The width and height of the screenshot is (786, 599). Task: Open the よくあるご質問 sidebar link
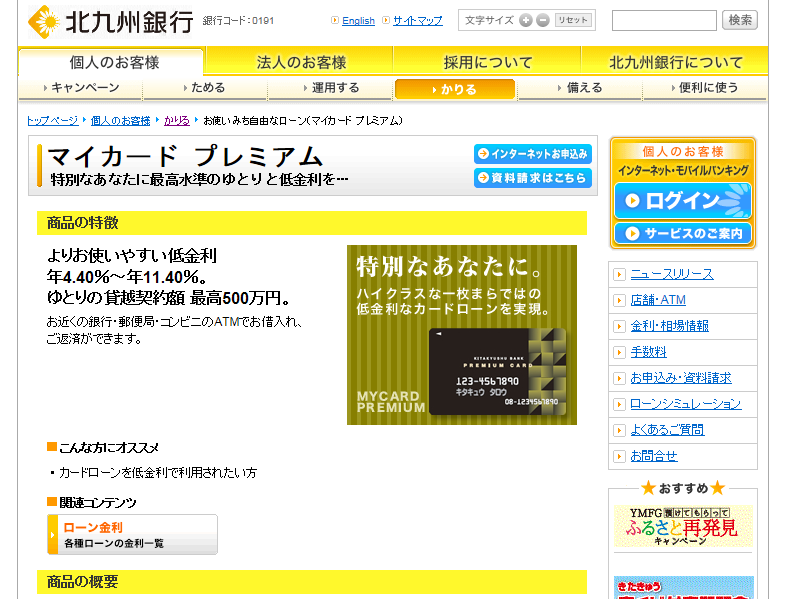(667, 430)
